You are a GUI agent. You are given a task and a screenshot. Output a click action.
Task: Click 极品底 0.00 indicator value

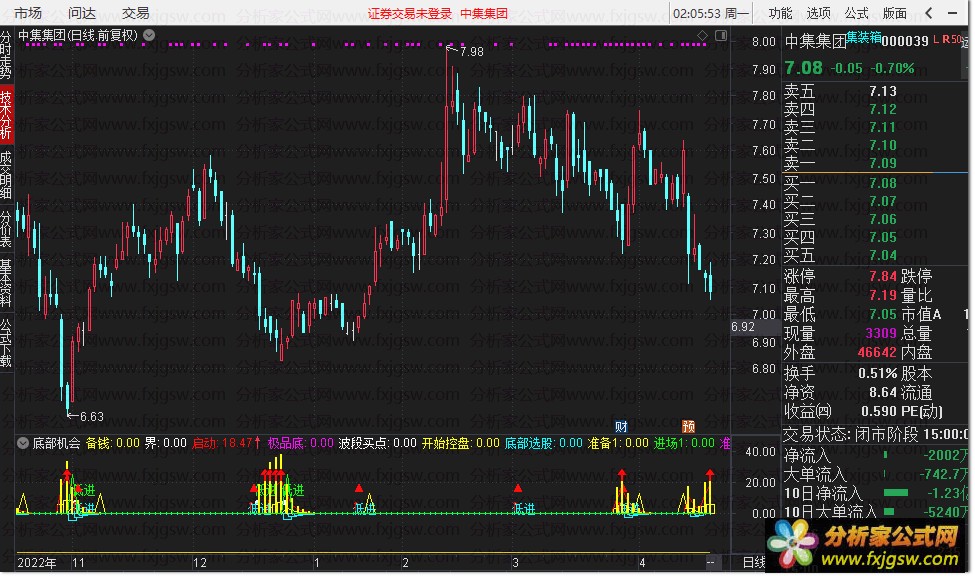click(301, 443)
